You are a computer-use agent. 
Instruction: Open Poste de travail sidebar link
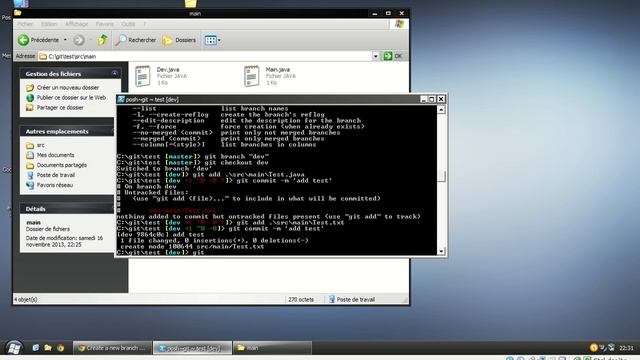[56, 175]
